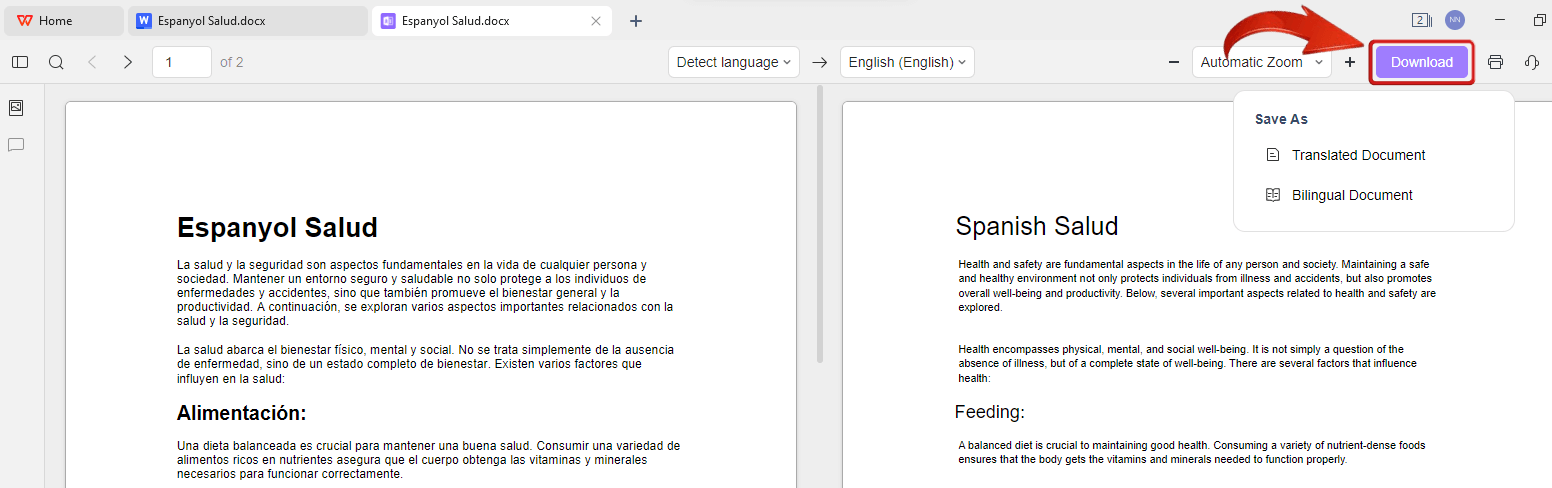Screen dimensions: 1552x488
Task: Go to the previous page arrow
Action: click(x=92, y=62)
